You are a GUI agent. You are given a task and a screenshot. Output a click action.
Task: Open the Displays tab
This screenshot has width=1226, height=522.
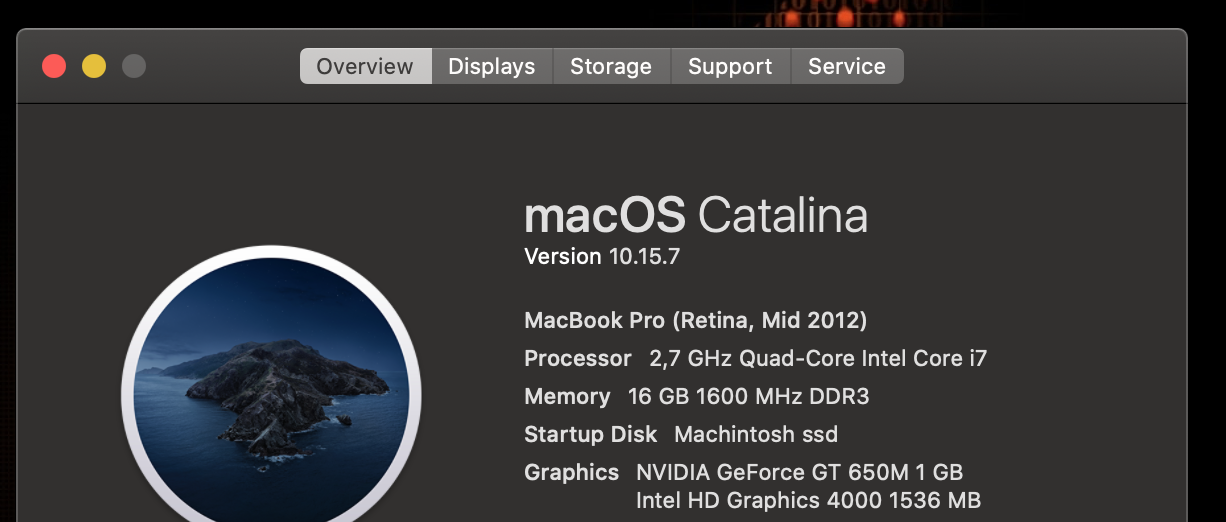tap(492, 66)
